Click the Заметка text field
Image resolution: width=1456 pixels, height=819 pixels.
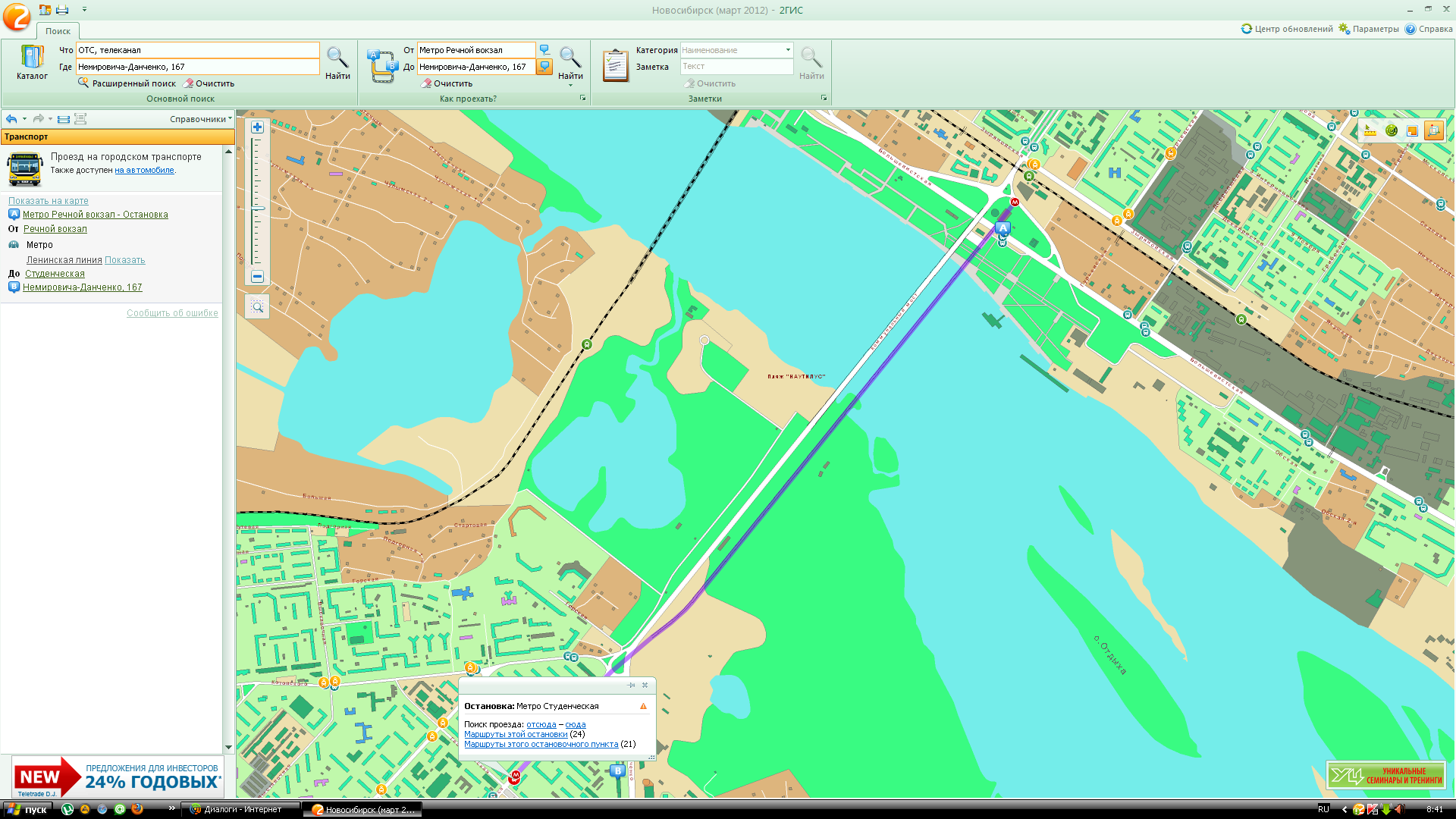(x=736, y=67)
